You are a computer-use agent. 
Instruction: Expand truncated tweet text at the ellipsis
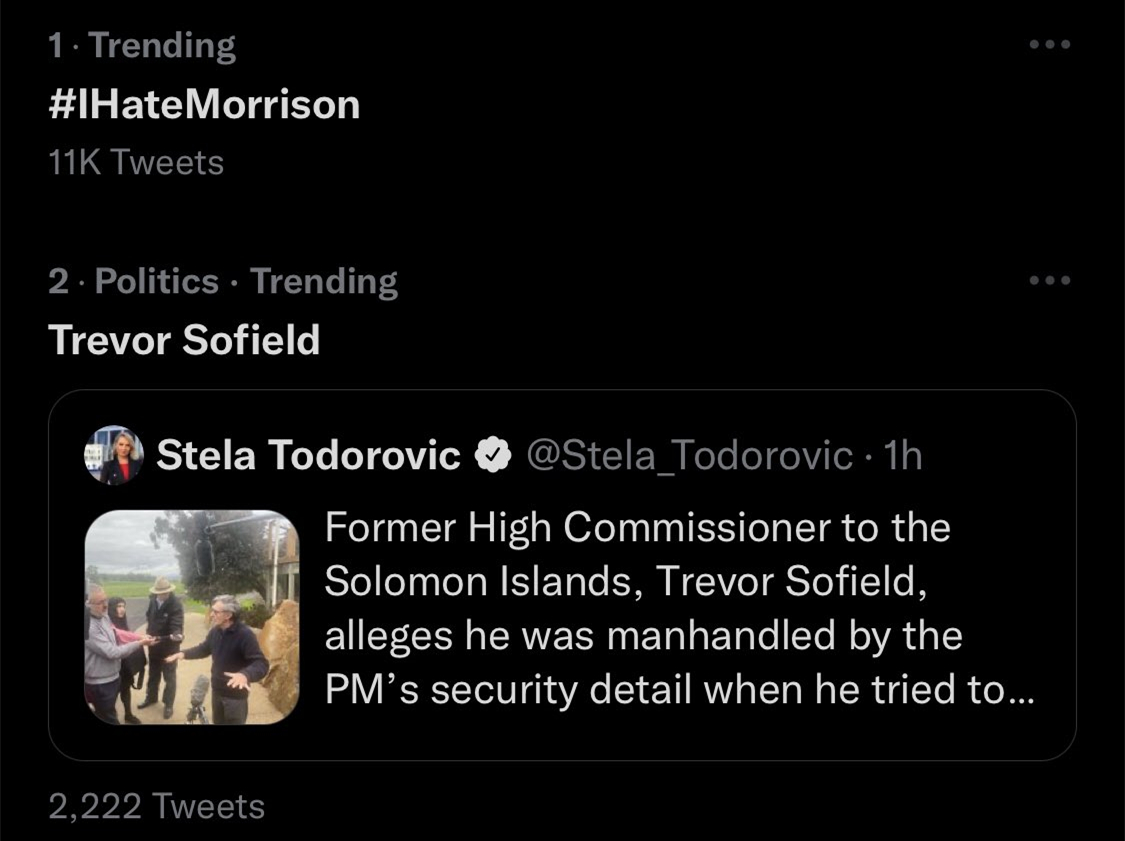click(x=1018, y=691)
